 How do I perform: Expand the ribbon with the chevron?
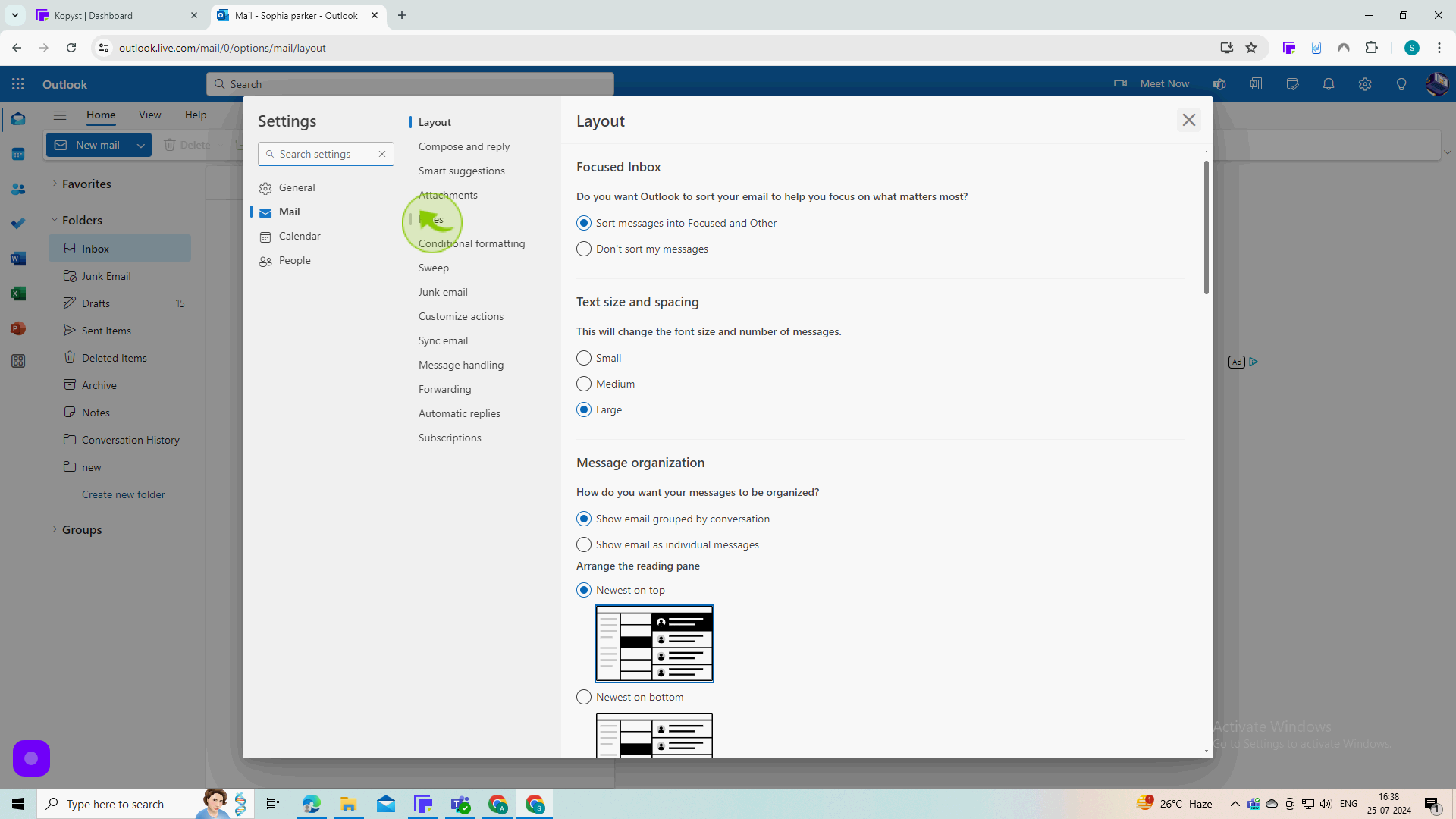click(x=1447, y=152)
